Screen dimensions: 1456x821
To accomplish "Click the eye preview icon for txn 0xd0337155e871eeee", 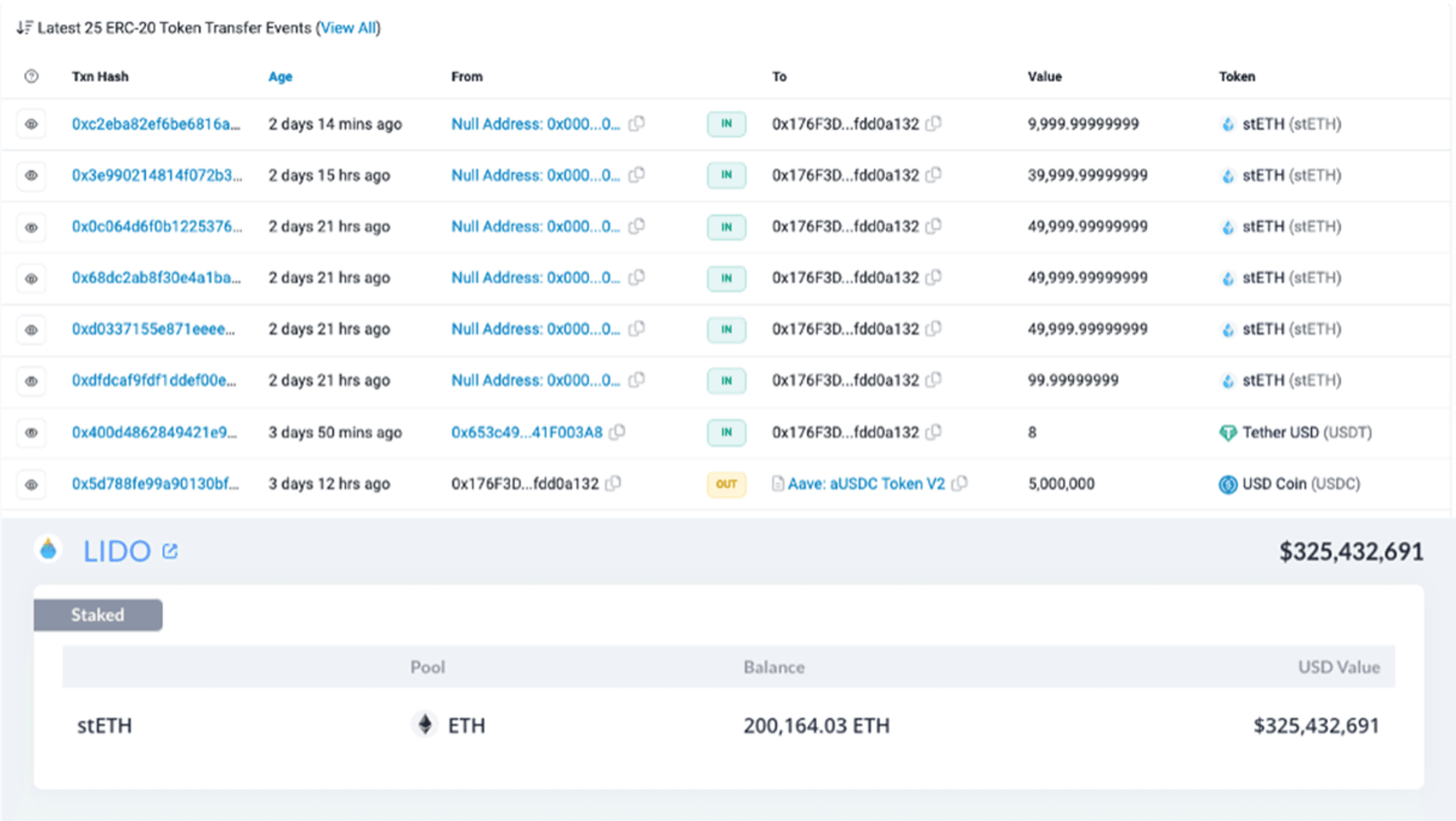I will pyautogui.click(x=31, y=330).
